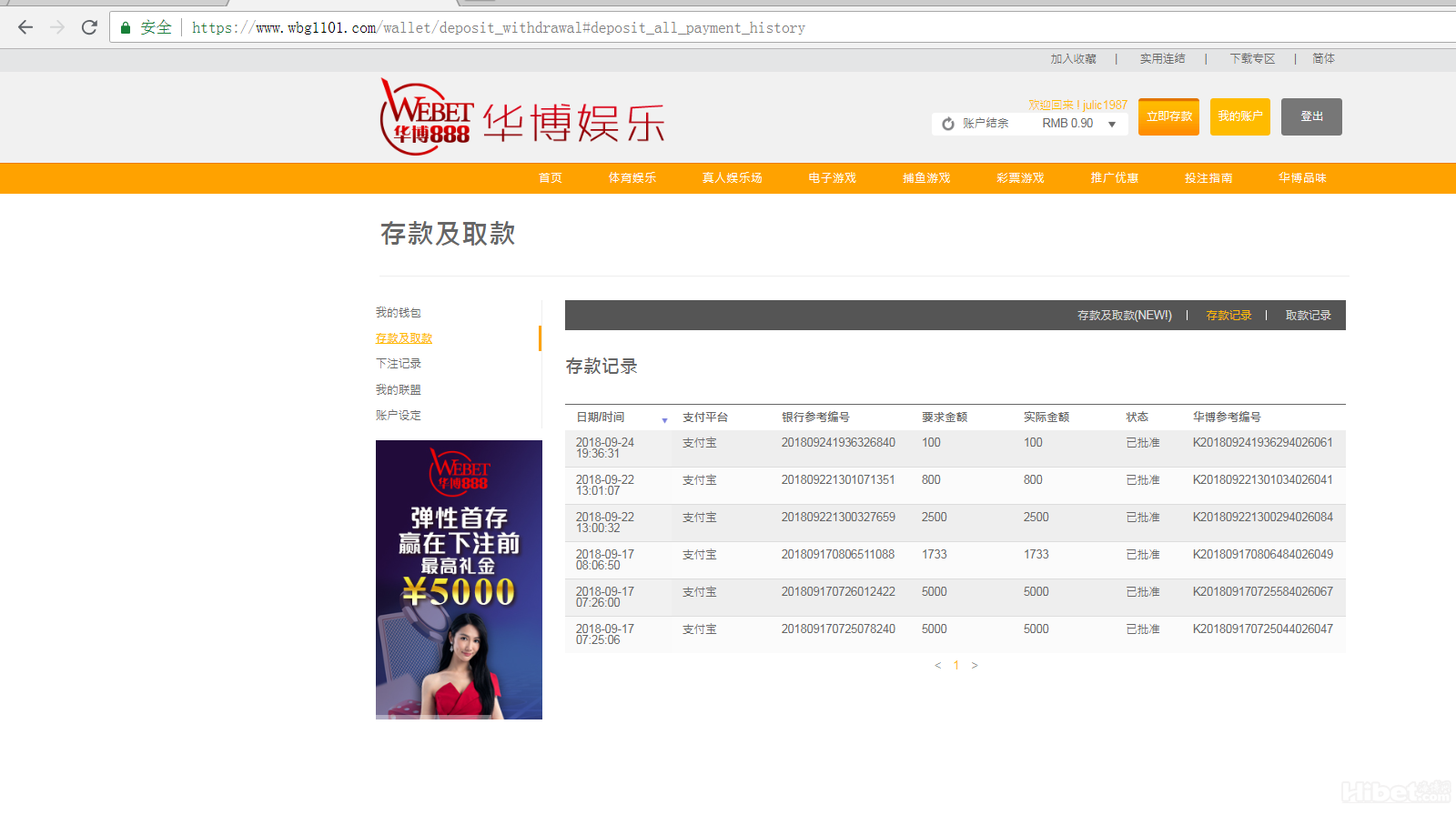Switch to 存款及取款(NEW!) tab
Screen dimensions: 1456x815
pyautogui.click(x=1124, y=316)
